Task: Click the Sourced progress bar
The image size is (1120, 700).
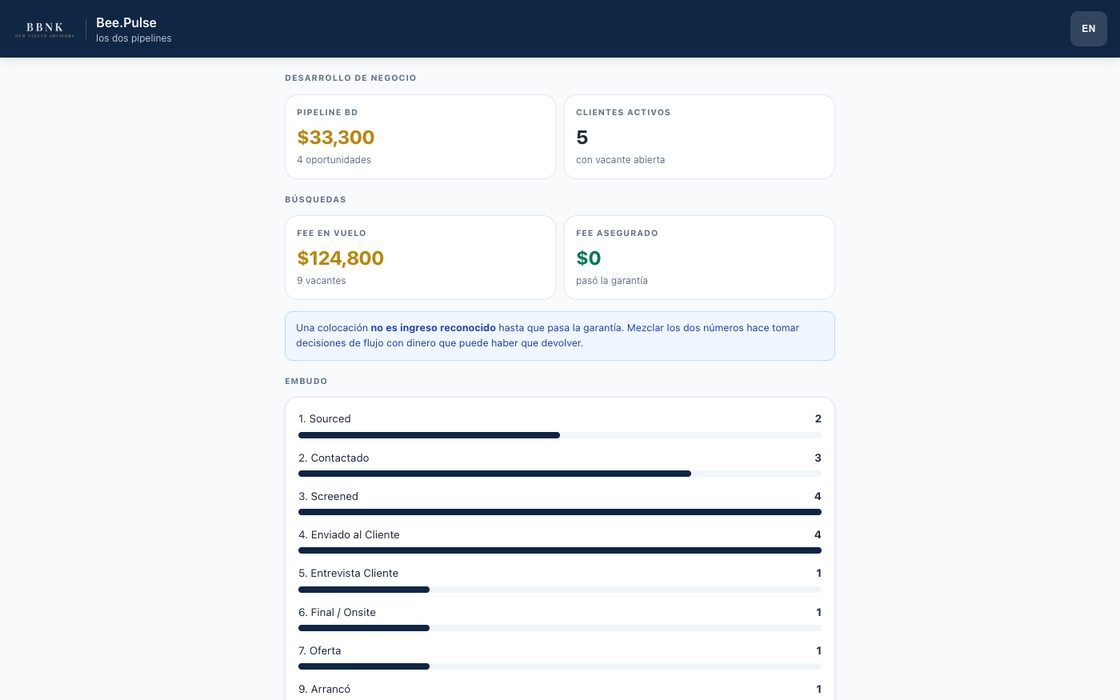Action: [x=559, y=435]
